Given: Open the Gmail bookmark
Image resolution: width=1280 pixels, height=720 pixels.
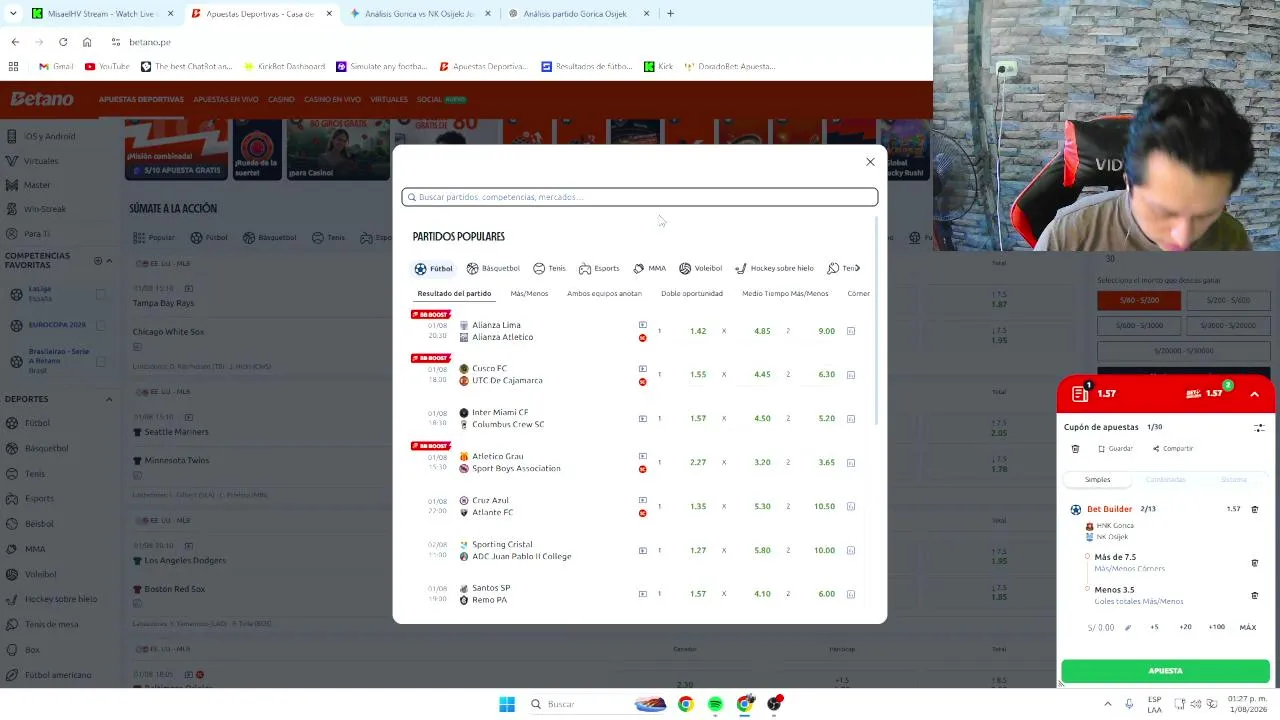Looking at the screenshot, I should (56, 67).
